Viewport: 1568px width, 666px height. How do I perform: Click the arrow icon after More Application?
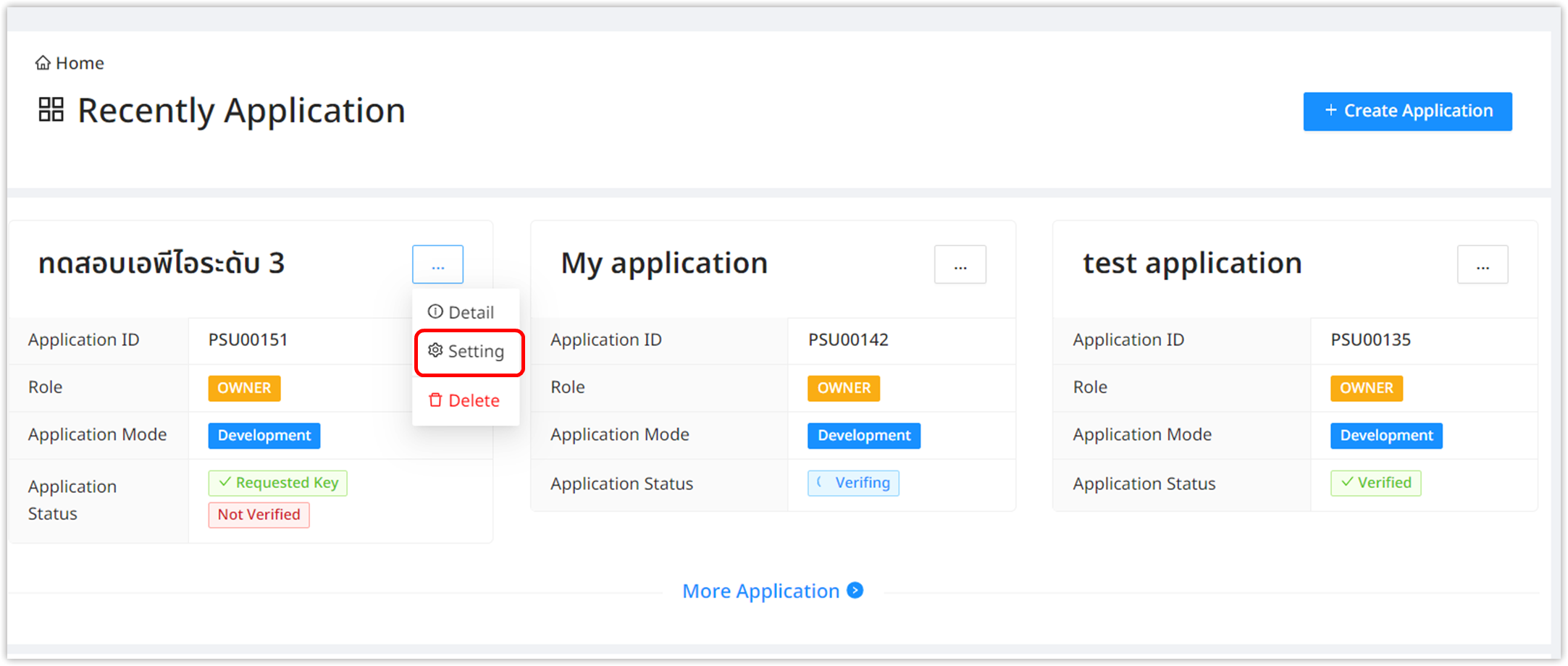855,590
